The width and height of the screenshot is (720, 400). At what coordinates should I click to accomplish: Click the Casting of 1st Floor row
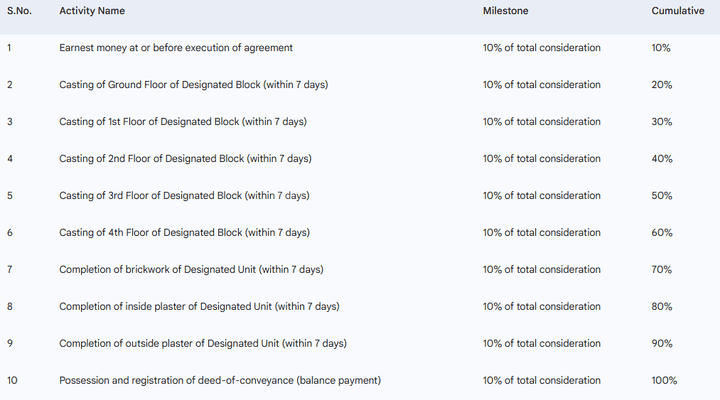183,122
